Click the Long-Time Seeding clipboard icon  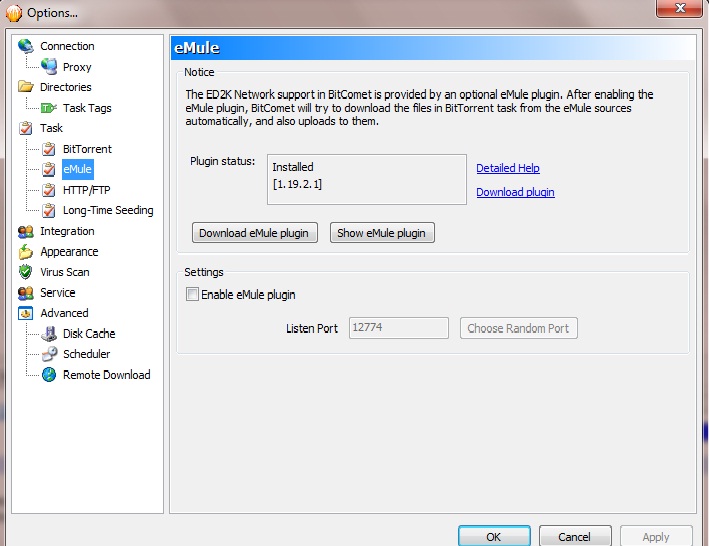point(49,211)
